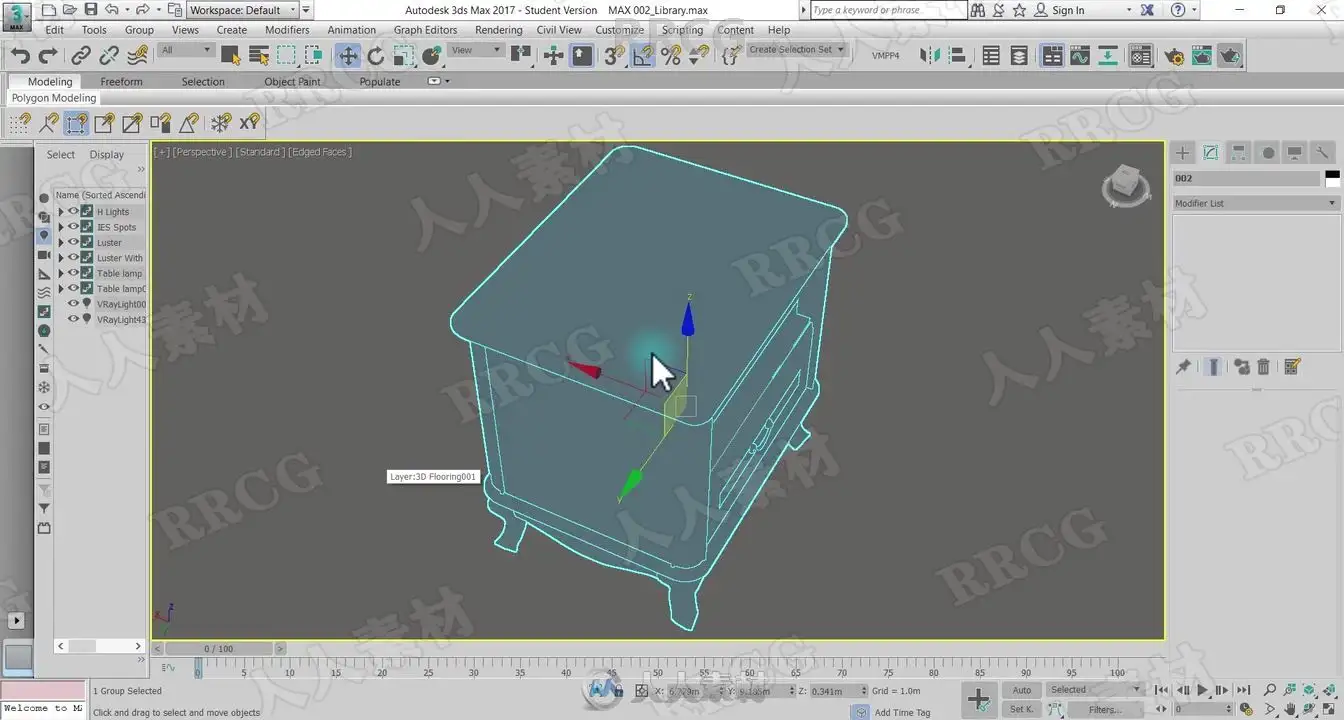Image resolution: width=1344 pixels, height=720 pixels.
Task: Open the selection filter All dropdown
Action: [186, 50]
